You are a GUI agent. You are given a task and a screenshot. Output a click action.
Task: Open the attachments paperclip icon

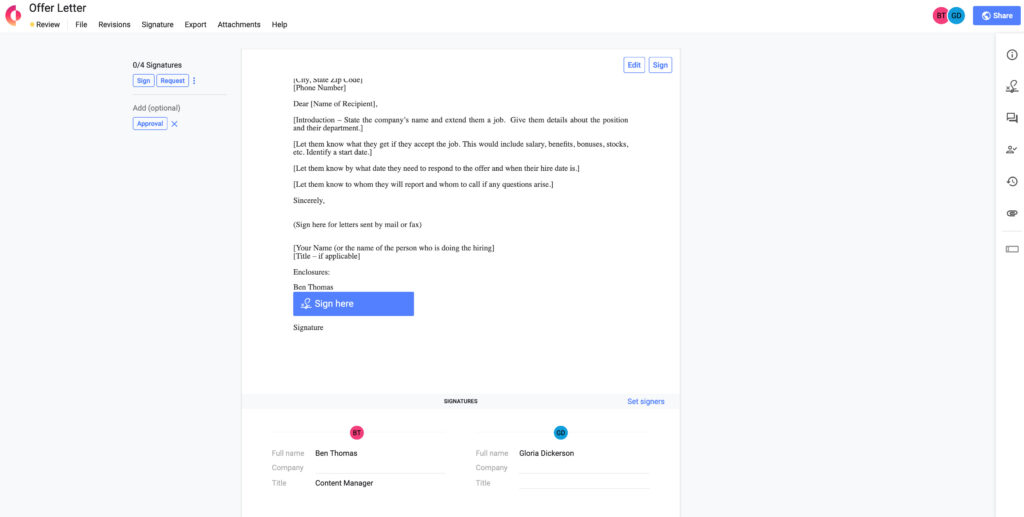click(1012, 213)
